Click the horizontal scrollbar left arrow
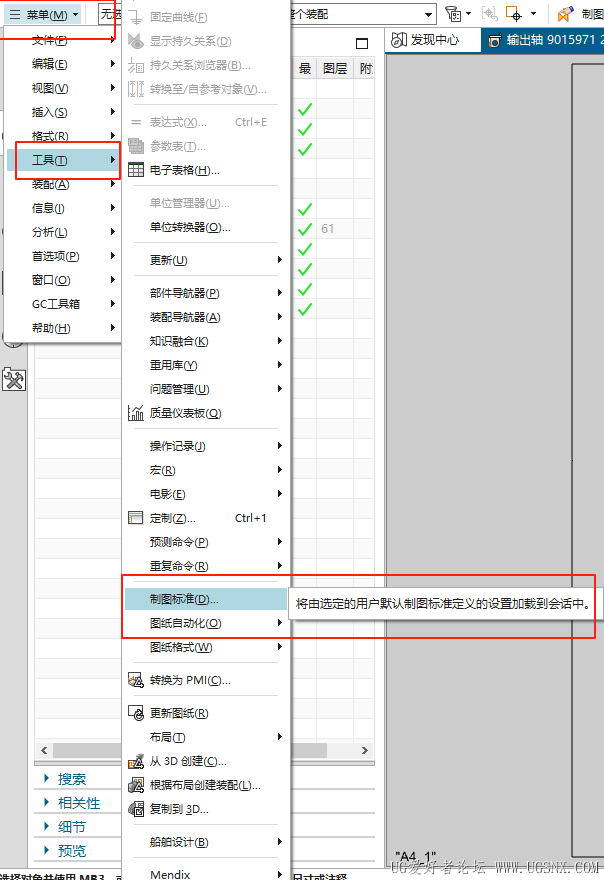 [44, 750]
